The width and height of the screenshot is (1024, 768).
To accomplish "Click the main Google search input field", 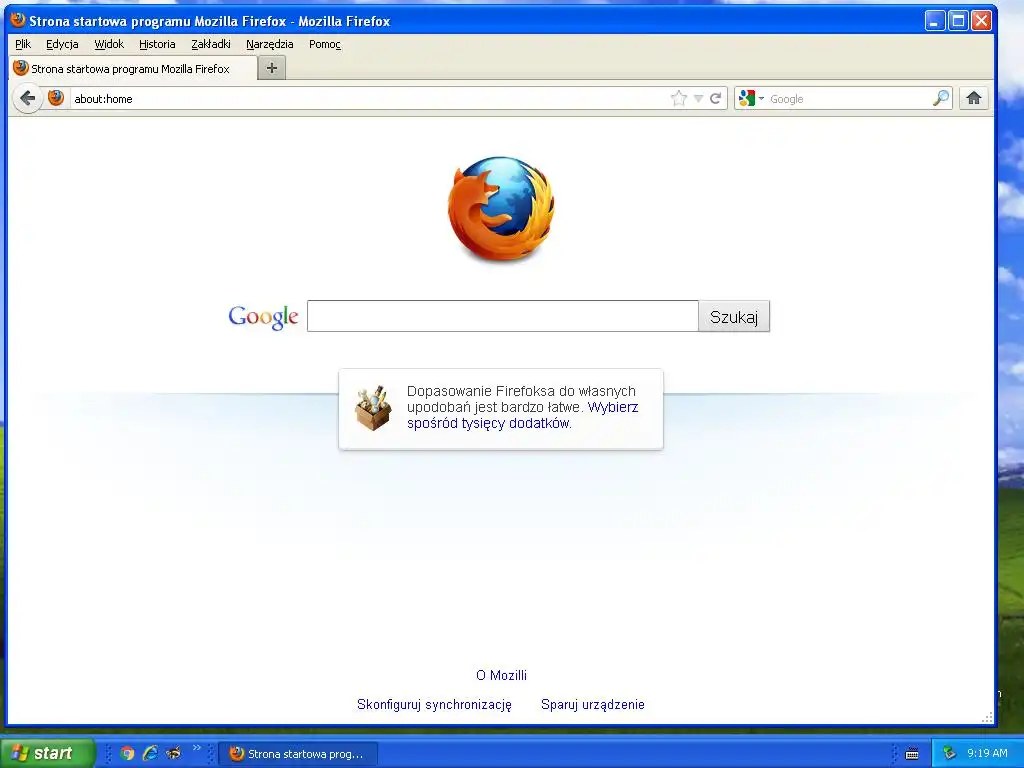I will click(503, 316).
